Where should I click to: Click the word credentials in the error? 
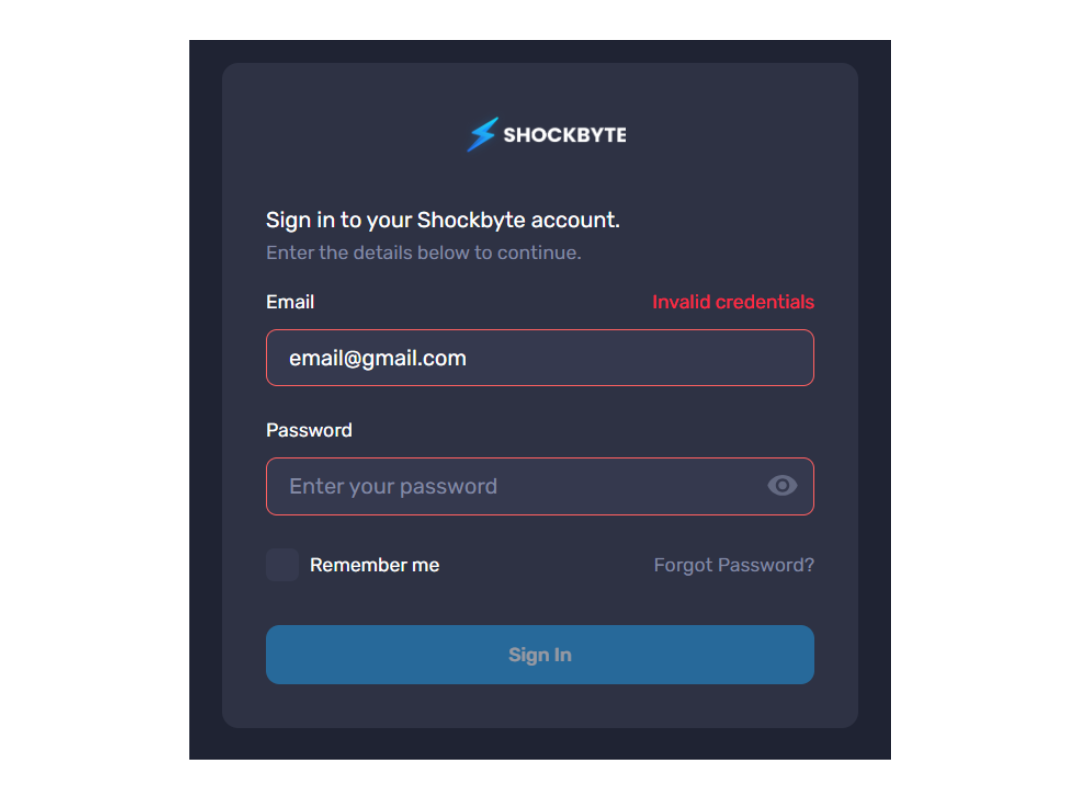765,302
